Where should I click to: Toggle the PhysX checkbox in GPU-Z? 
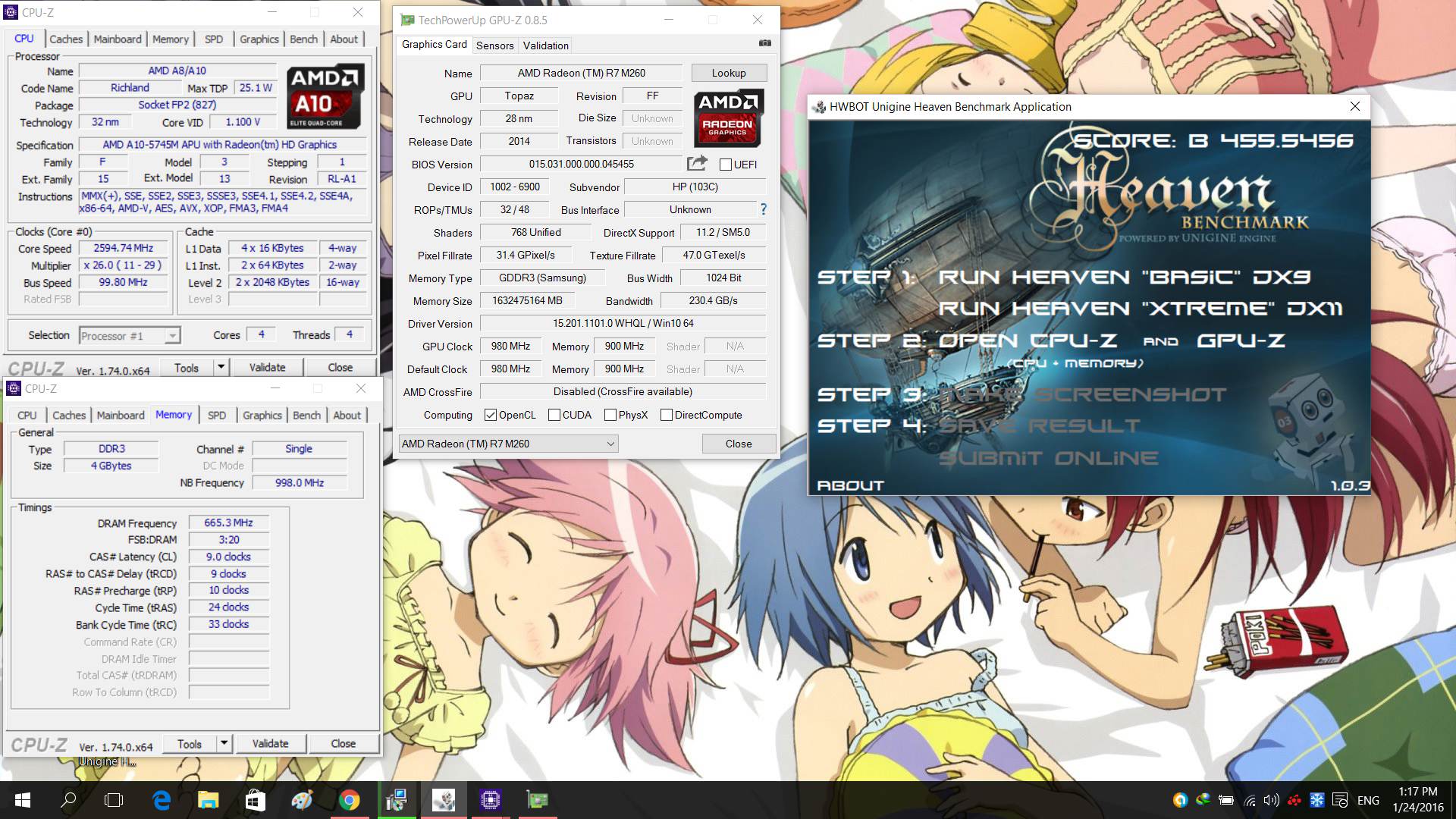pos(610,415)
